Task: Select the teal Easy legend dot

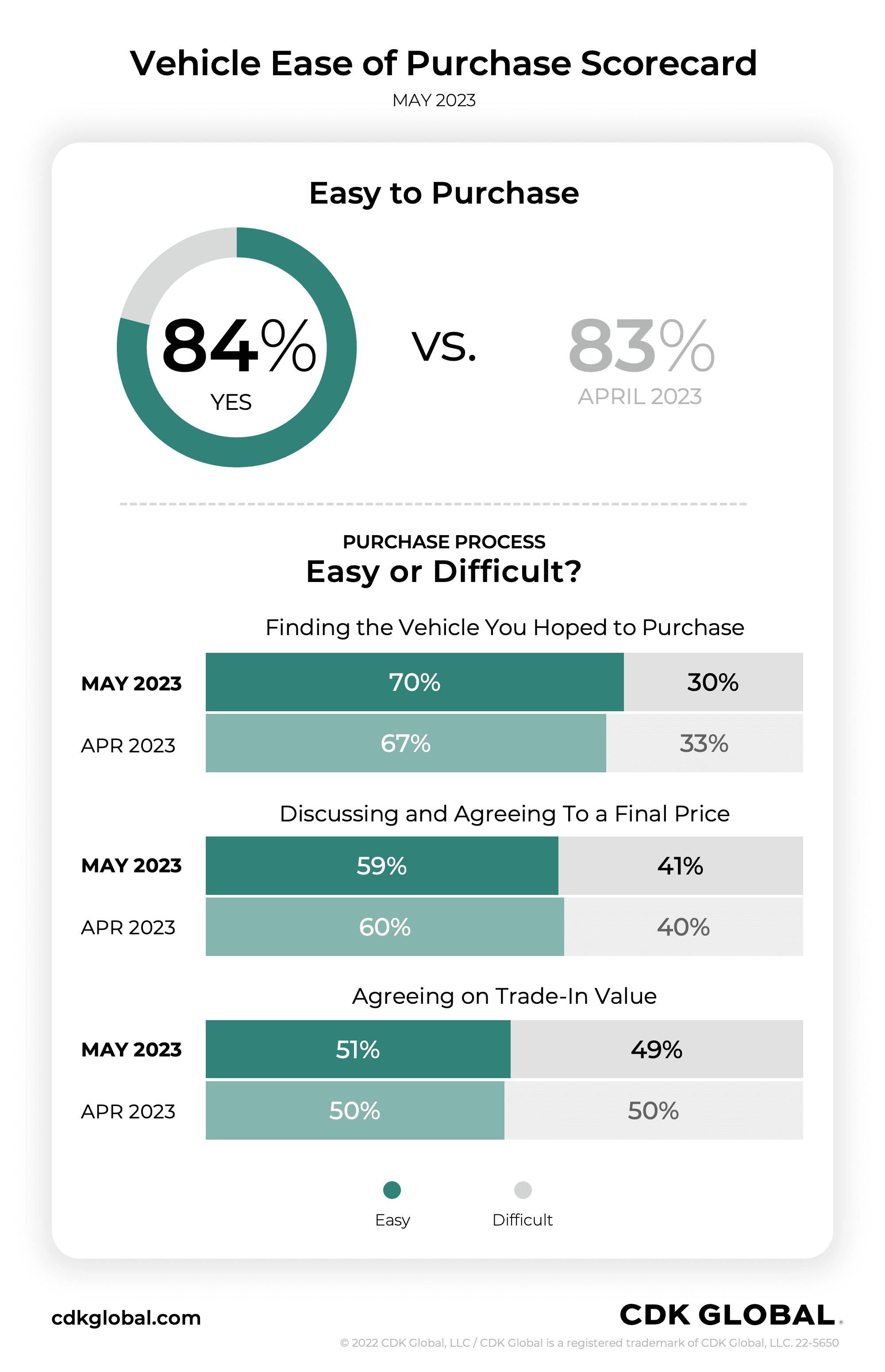Action: point(392,1190)
